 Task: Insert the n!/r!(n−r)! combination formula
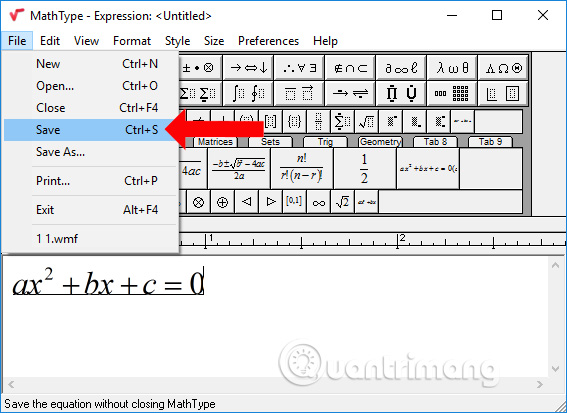tap(302, 169)
